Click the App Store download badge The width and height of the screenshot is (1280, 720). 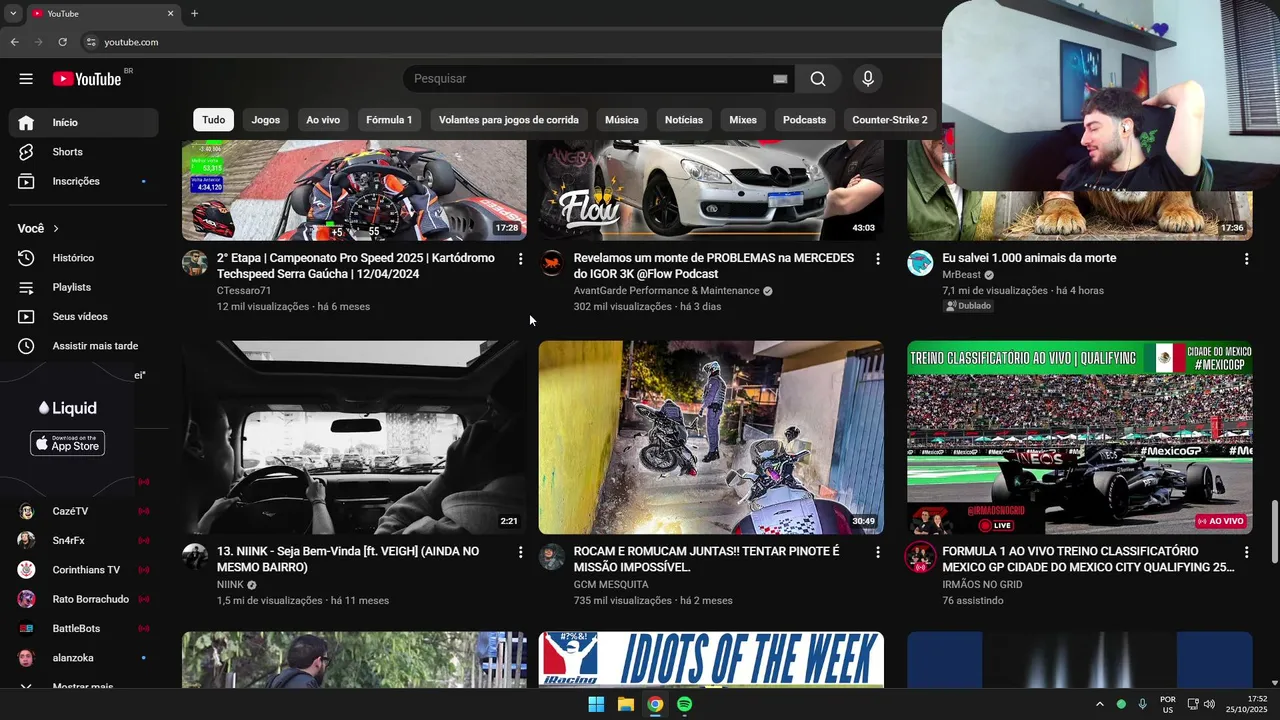pos(67,443)
